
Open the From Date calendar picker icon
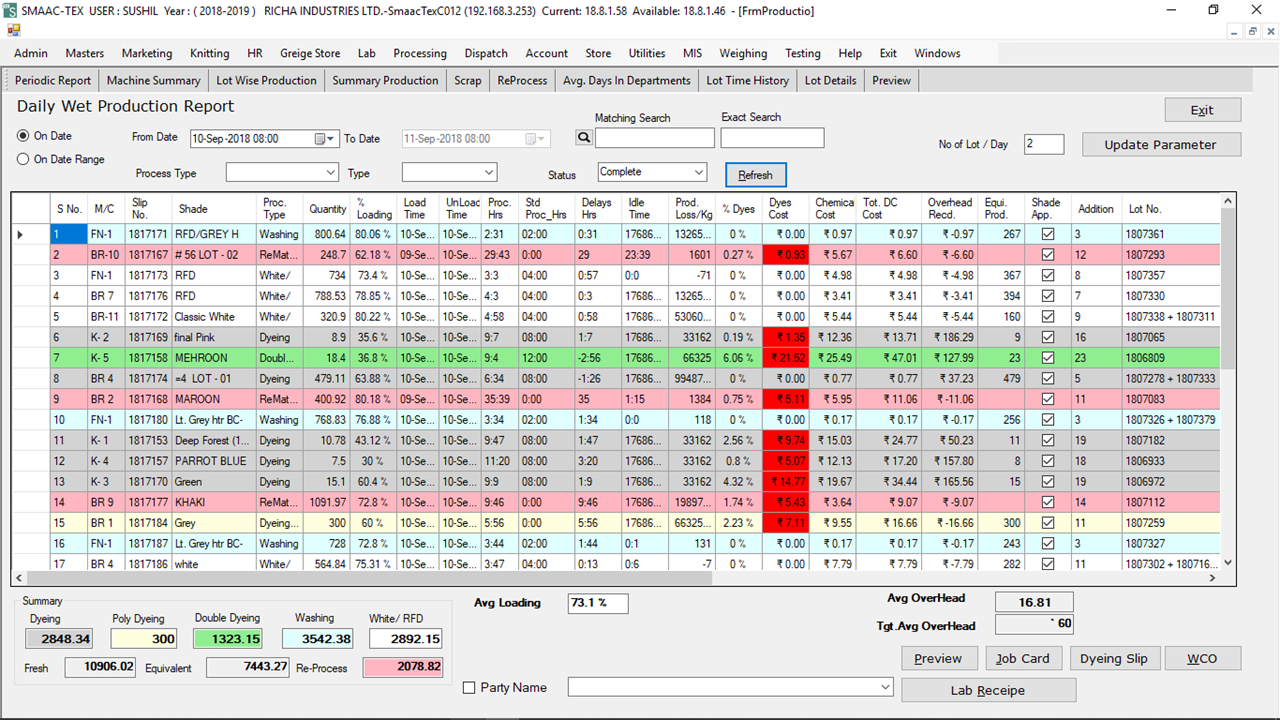(321, 139)
